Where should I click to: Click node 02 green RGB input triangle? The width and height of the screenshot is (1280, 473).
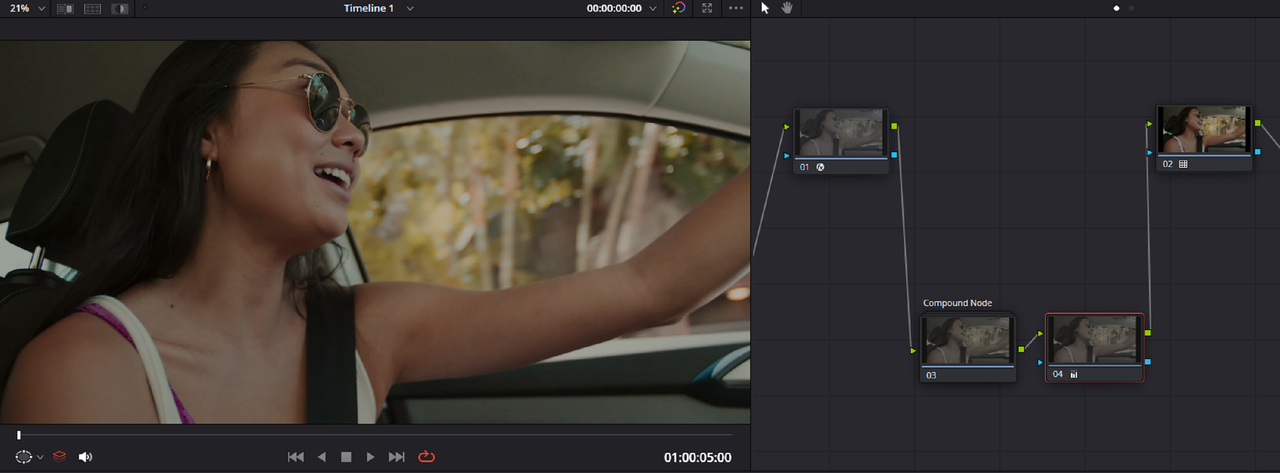[x=1150, y=125]
